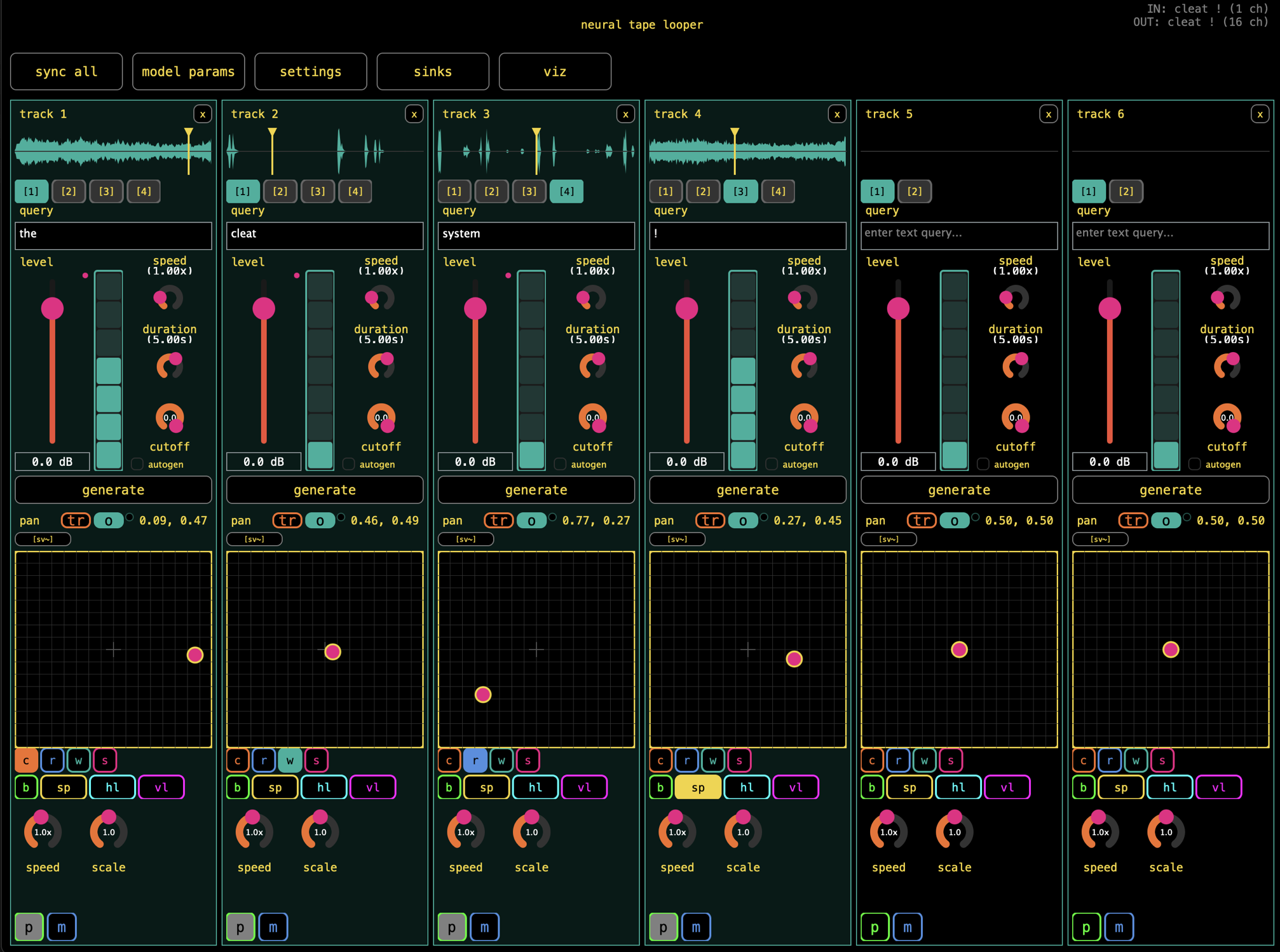Select query slot '[4]' on track 3

click(x=566, y=191)
